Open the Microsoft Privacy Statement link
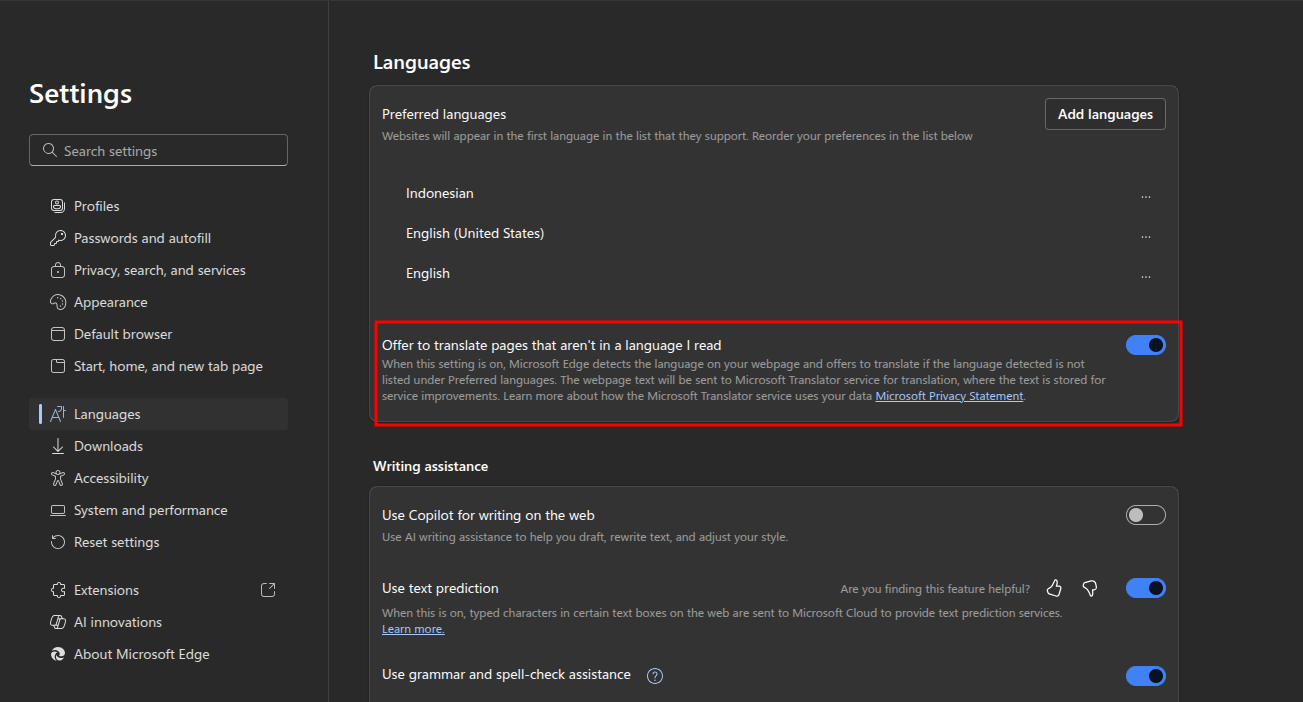The height and width of the screenshot is (702, 1303). [949, 396]
